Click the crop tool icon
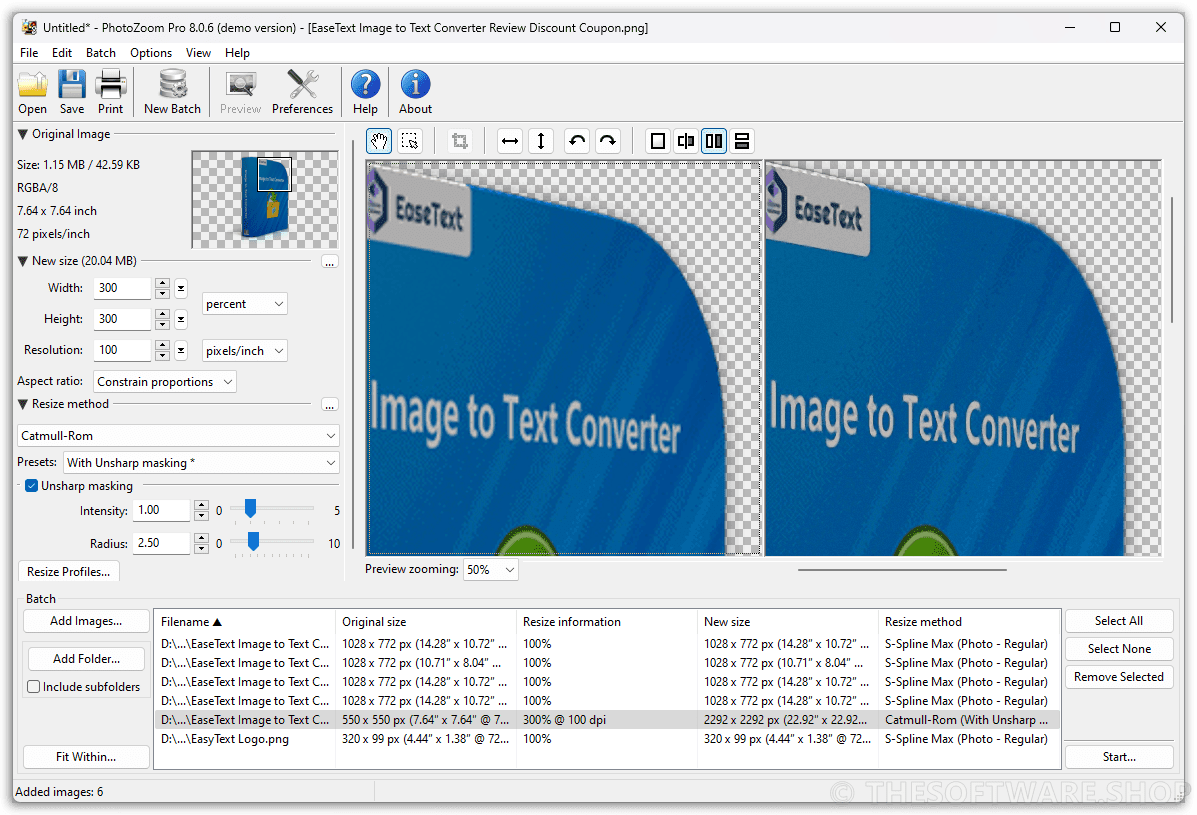The width and height of the screenshot is (1197, 815). [x=460, y=141]
